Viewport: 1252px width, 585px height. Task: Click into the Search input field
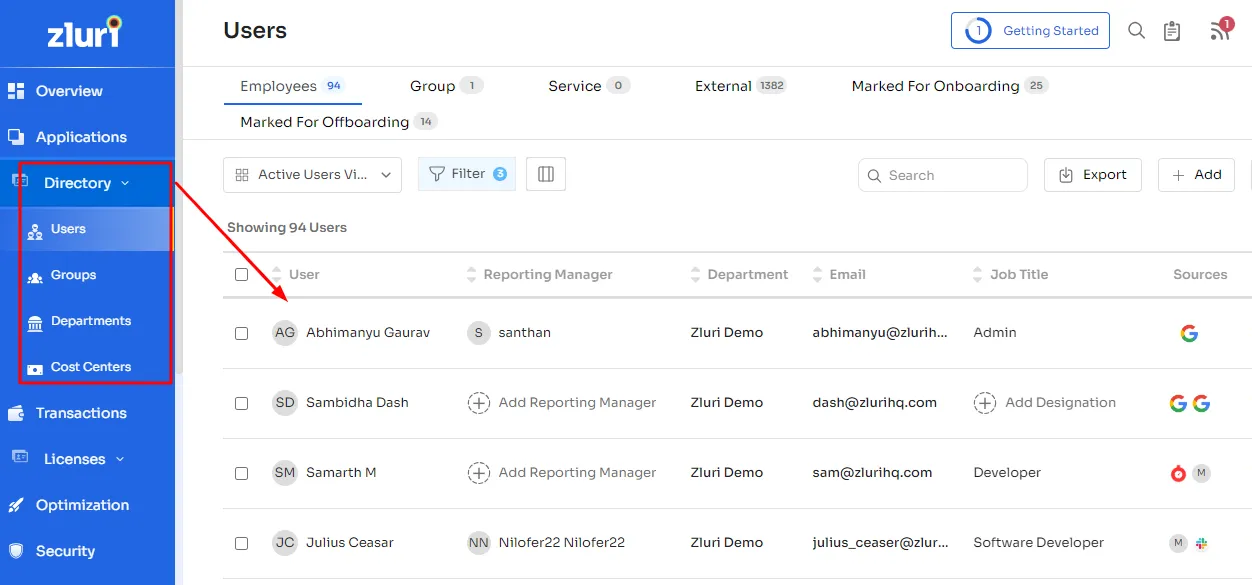943,175
